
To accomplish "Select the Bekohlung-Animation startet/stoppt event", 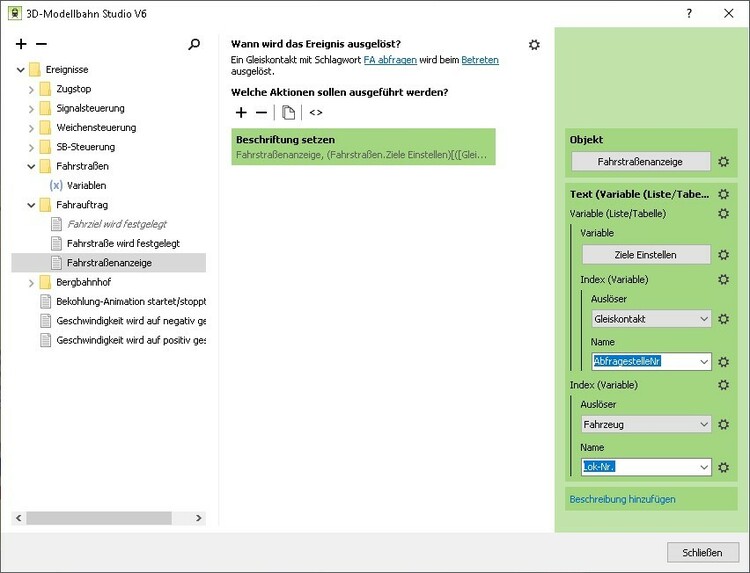I will [x=131, y=301].
